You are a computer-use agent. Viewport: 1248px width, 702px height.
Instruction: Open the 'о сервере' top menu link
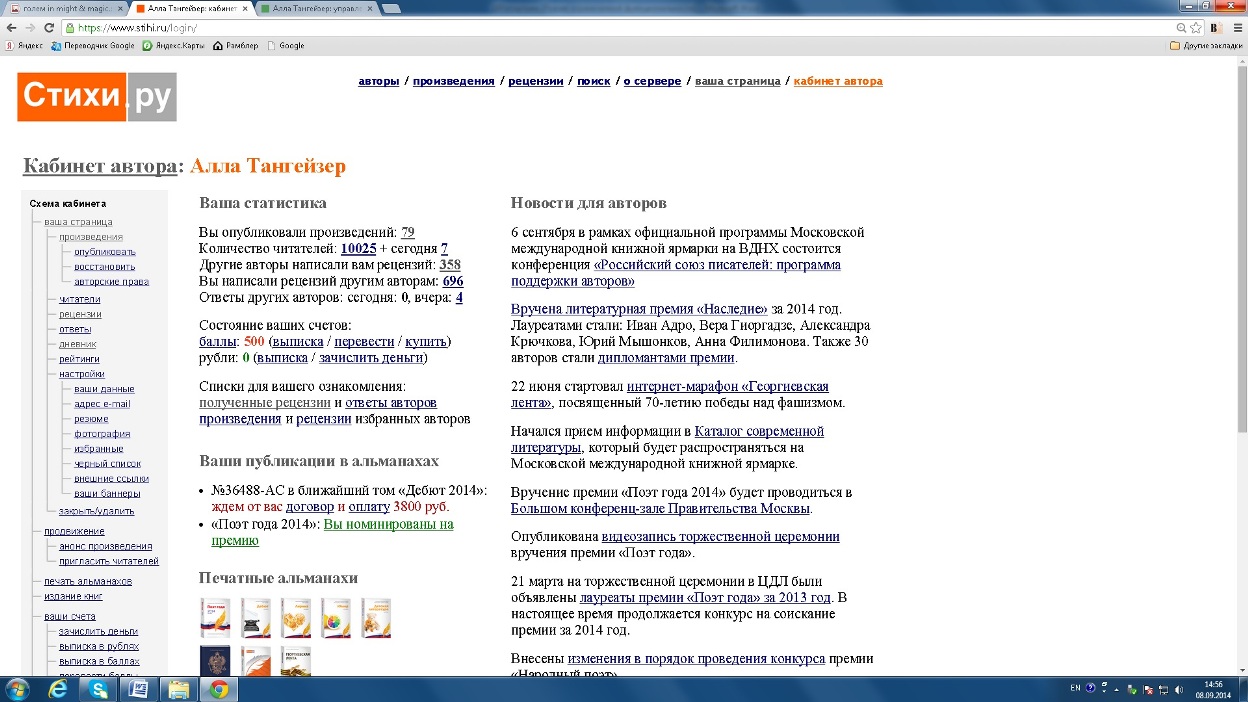[x=652, y=81]
